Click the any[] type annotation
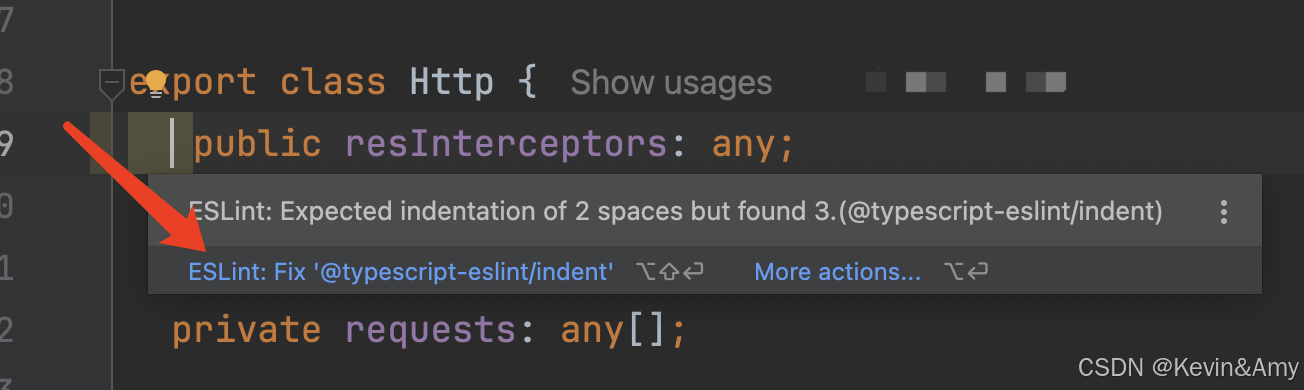1304x390 pixels. click(613, 329)
